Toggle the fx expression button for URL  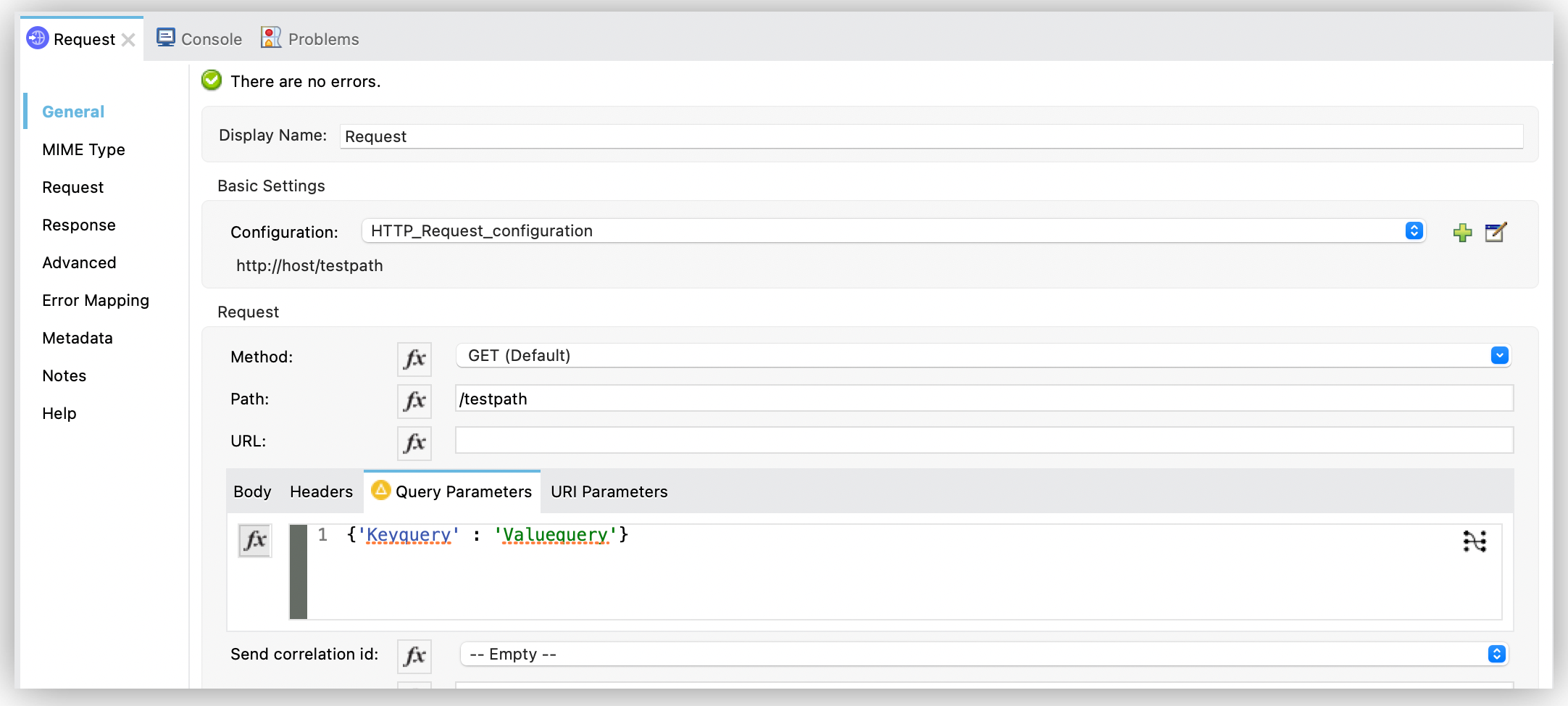[414, 443]
